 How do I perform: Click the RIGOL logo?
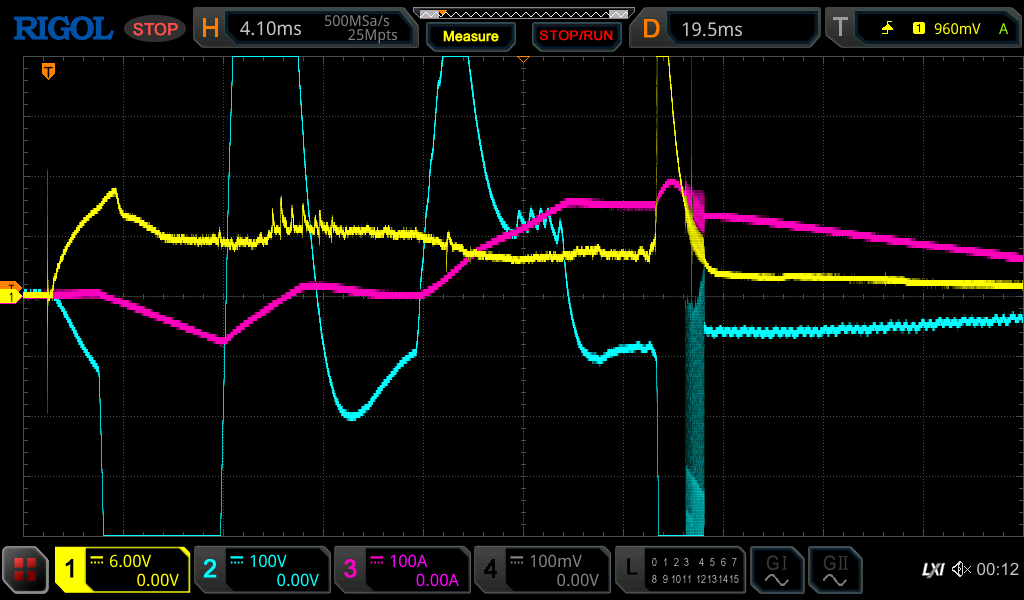click(62, 29)
